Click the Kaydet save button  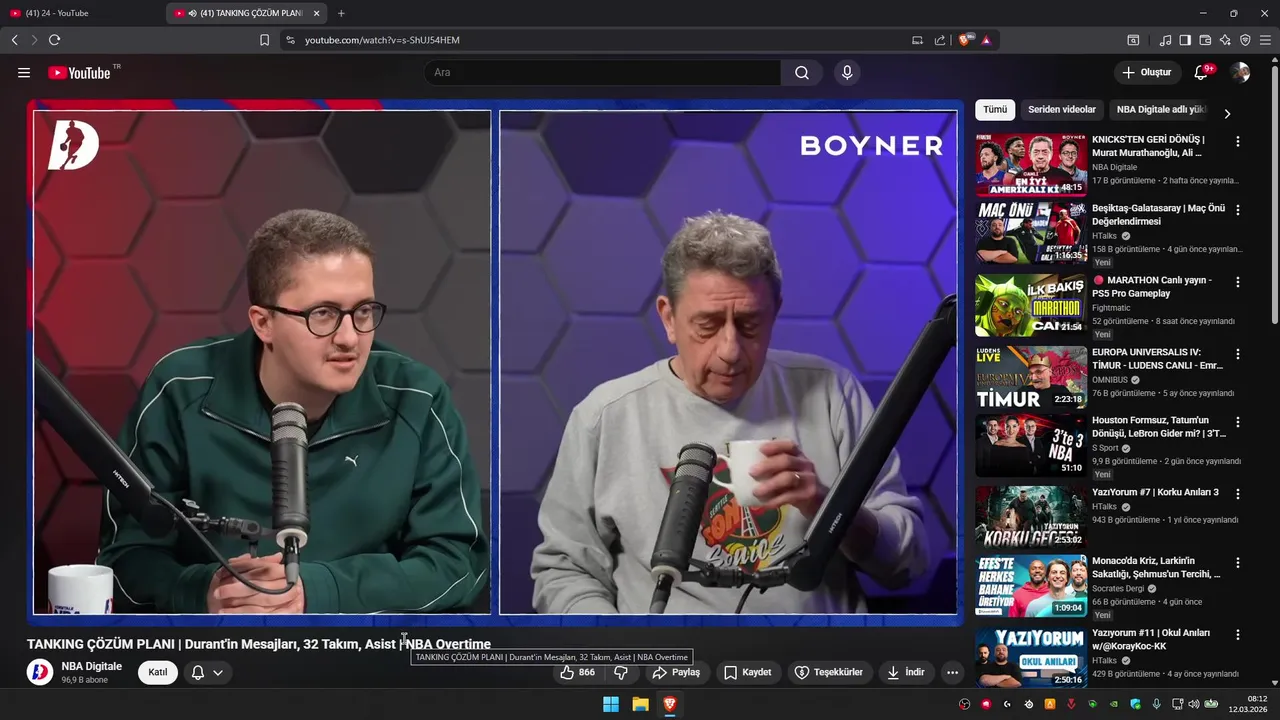pyautogui.click(x=748, y=672)
